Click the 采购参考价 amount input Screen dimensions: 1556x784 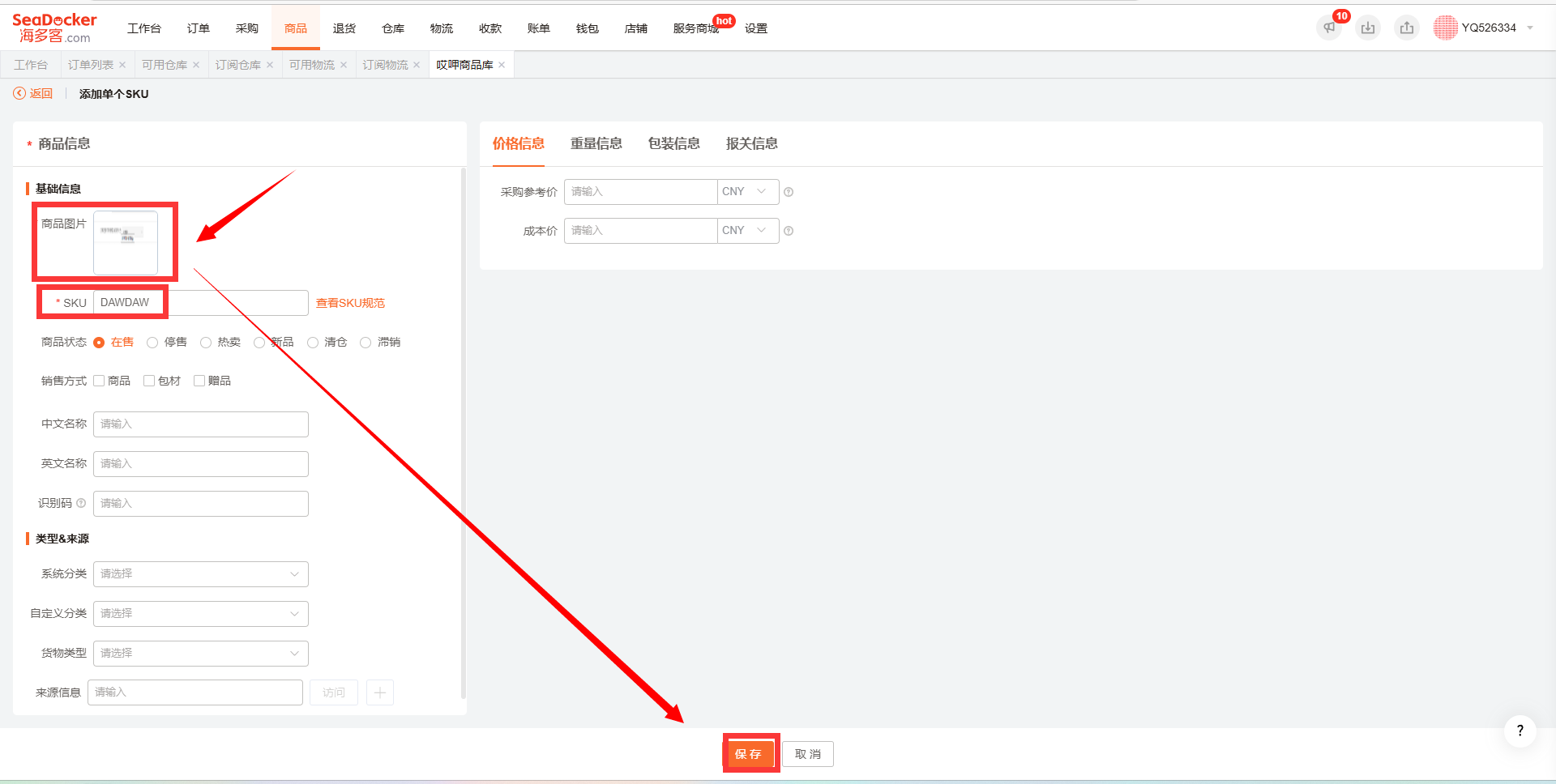click(641, 192)
